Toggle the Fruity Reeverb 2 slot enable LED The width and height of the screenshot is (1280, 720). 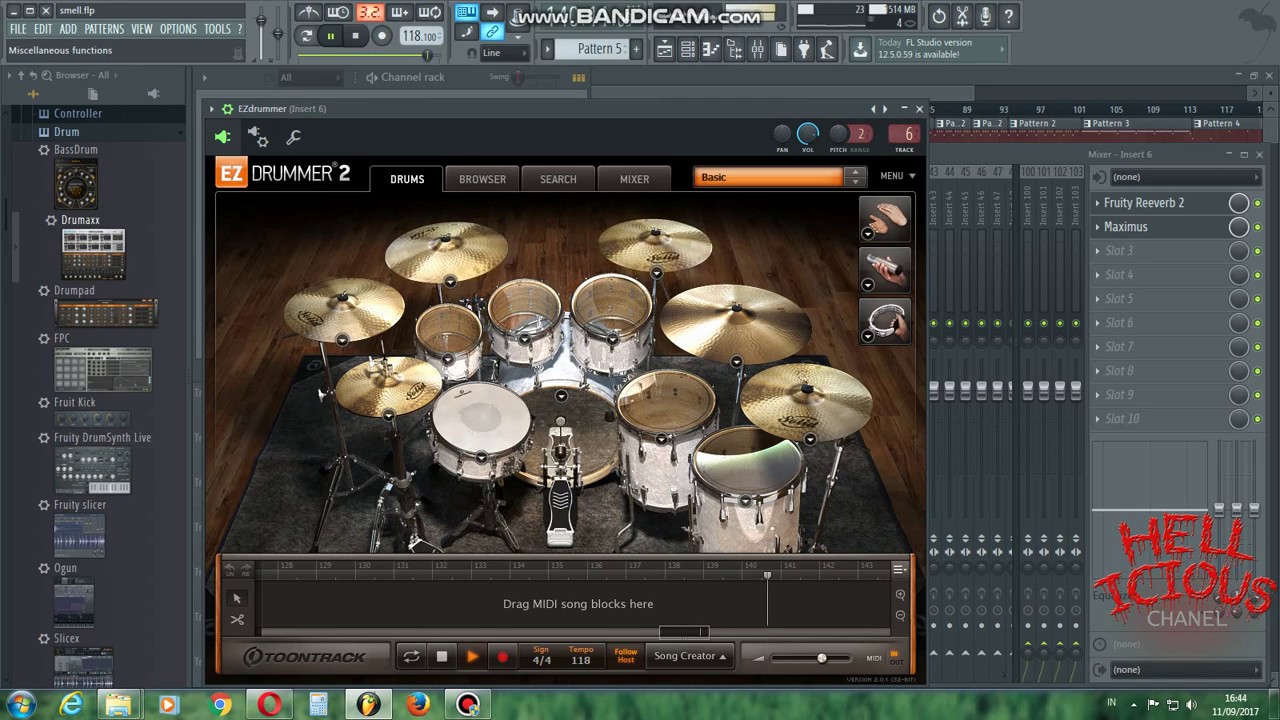pyautogui.click(x=1257, y=203)
